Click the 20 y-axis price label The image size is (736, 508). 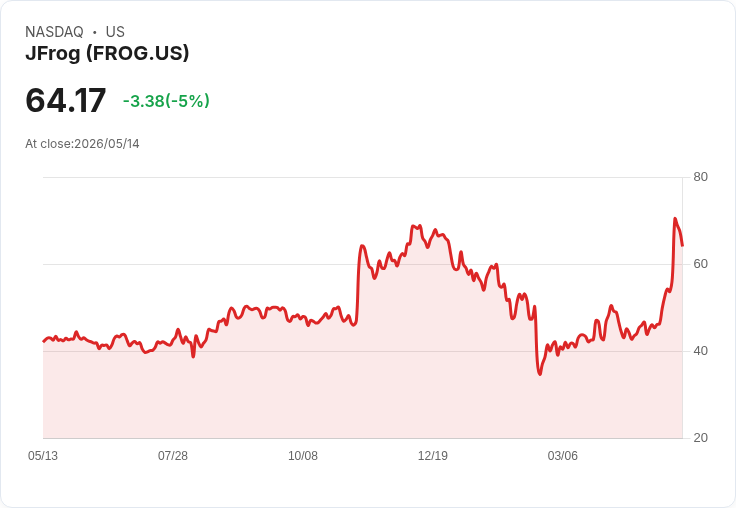pyautogui.click(x=700, y=438)
